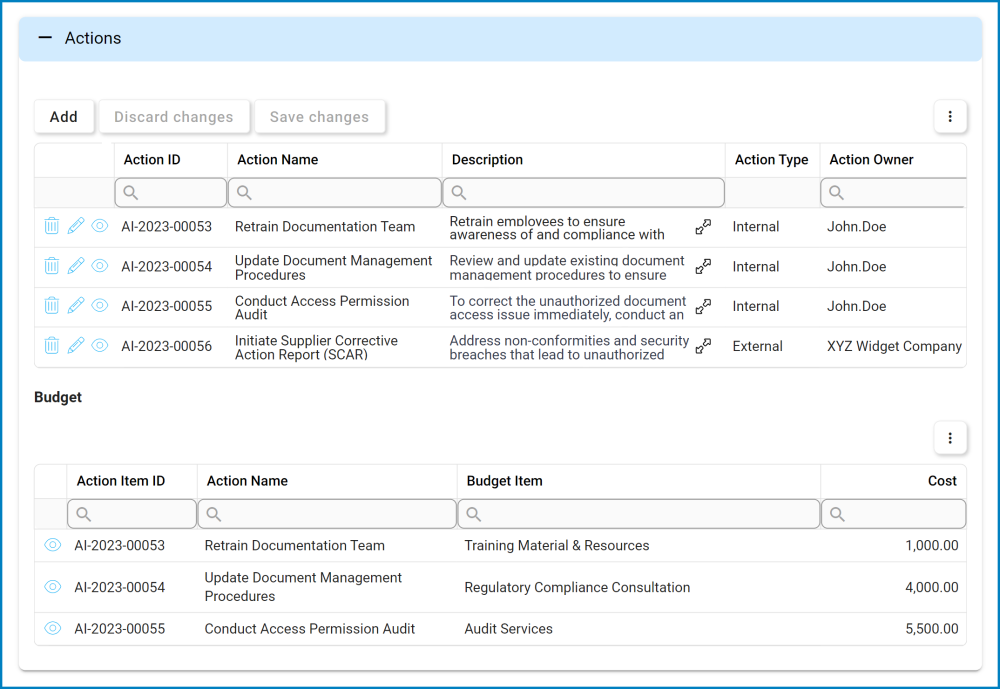Image resolution: width=1000 pixels, height=689 pixels.
Task: Expand description of action AI-2023-00056
Action: tap(703, 346)
